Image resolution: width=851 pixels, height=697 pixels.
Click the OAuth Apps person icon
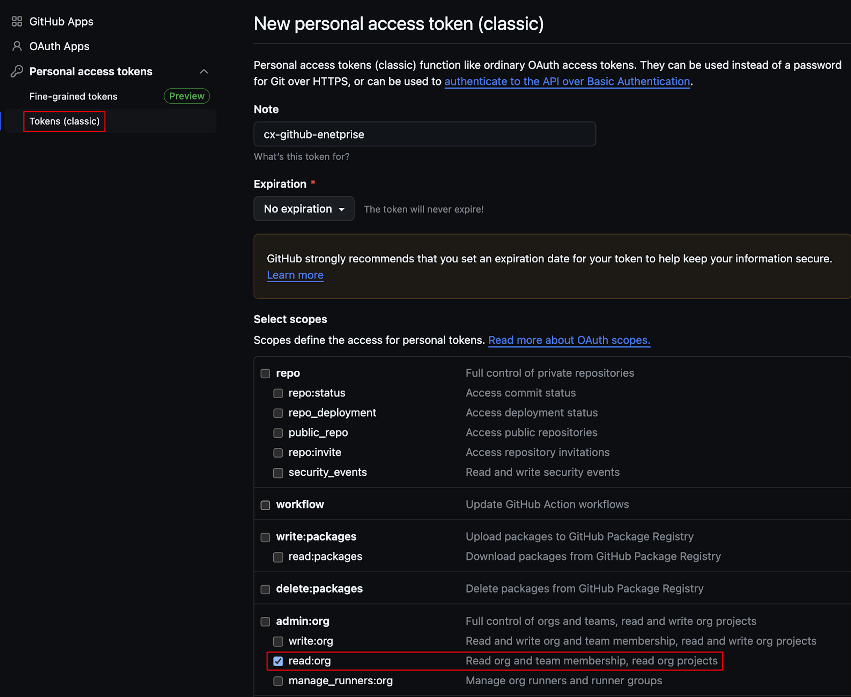point(17,46)
